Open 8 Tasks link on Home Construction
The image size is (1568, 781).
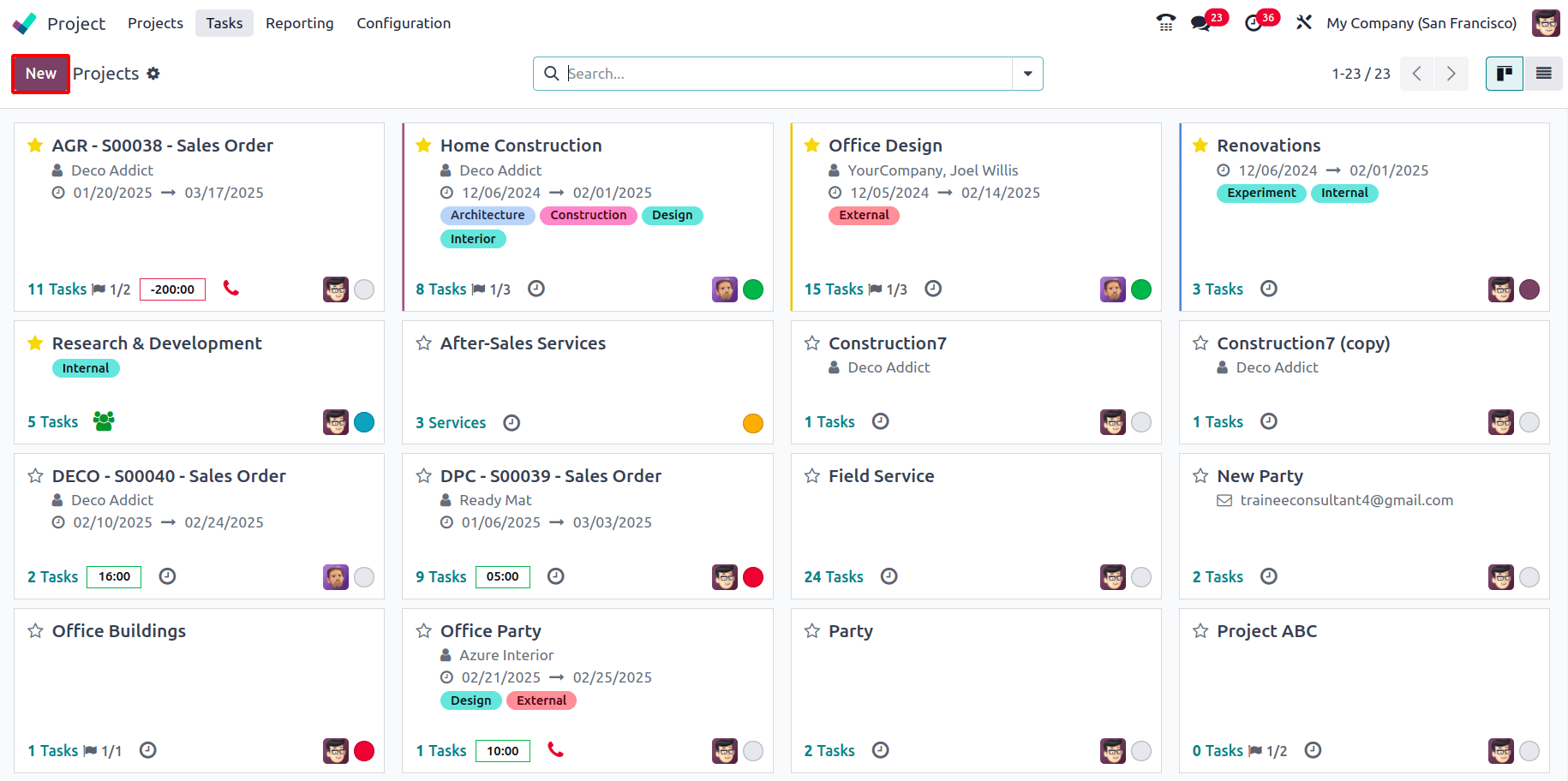[x=441, y=289]
